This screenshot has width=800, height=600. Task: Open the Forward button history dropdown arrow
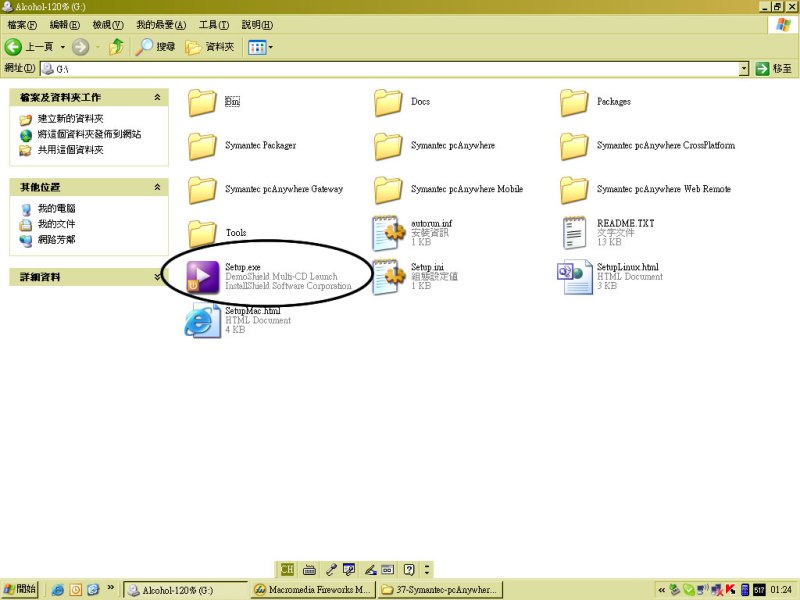pos(98,47)
